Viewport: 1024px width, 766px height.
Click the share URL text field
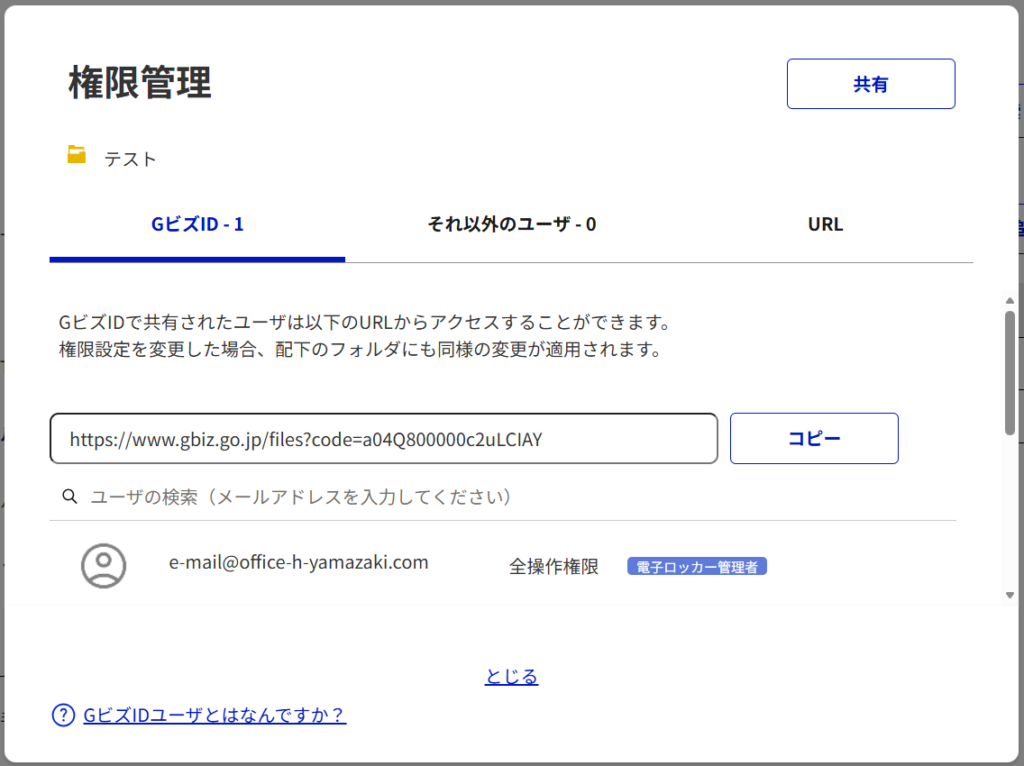click(383, 439)
